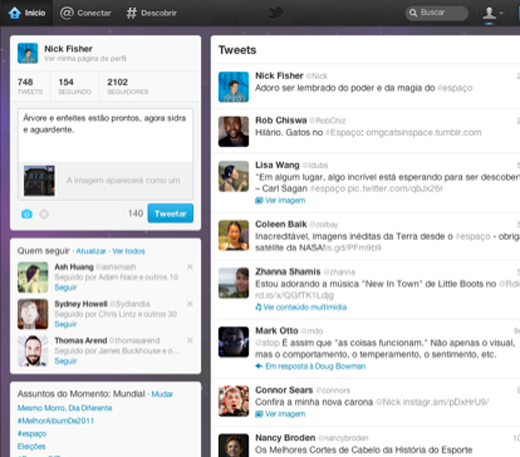
Task: Open Rob Chiswa's avatar
Action: [x=233, y=131]
